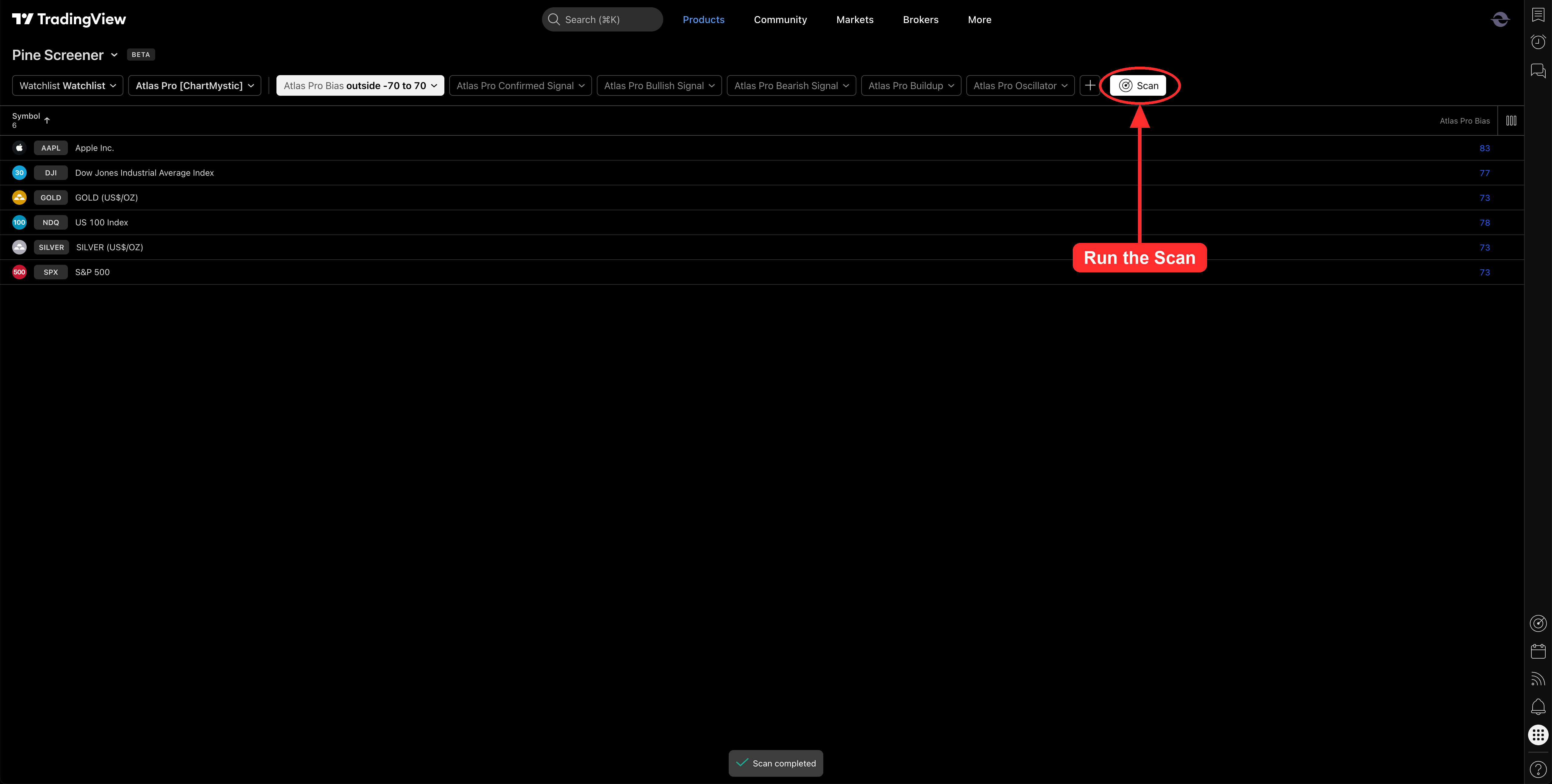The image size is (1552, 784).
Task: Open the Markets menu
Action: click(854, 19)
